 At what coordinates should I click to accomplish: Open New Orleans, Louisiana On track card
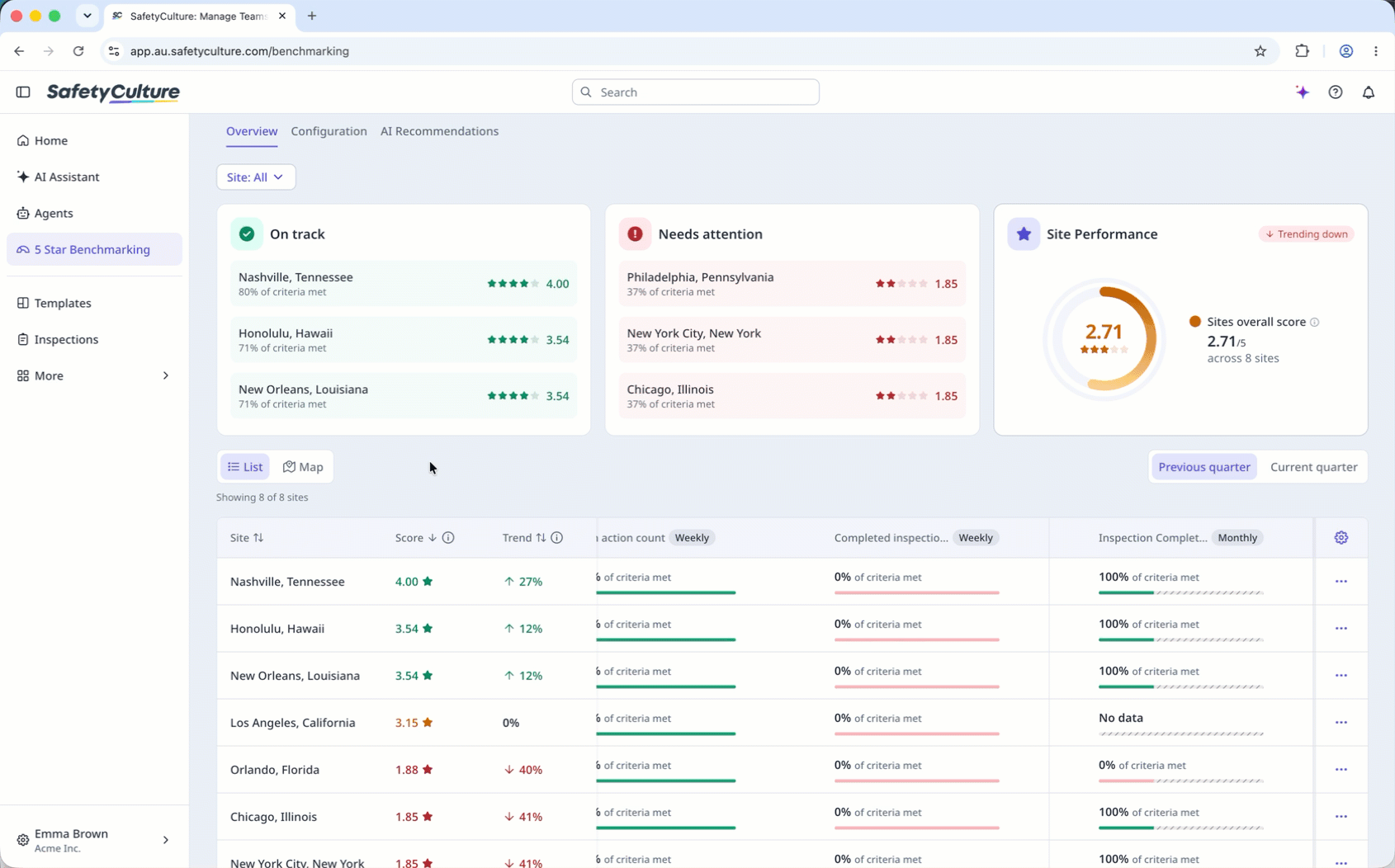click(404, 396)
